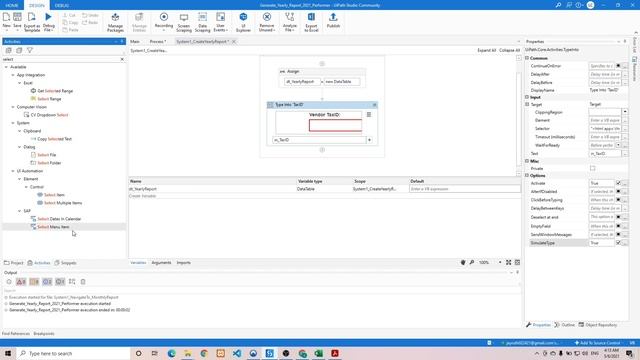Image resolution: width=640 pixels, height=360 pixels.
Task: Open the zoom percentage dropdown
Action: 500,262
